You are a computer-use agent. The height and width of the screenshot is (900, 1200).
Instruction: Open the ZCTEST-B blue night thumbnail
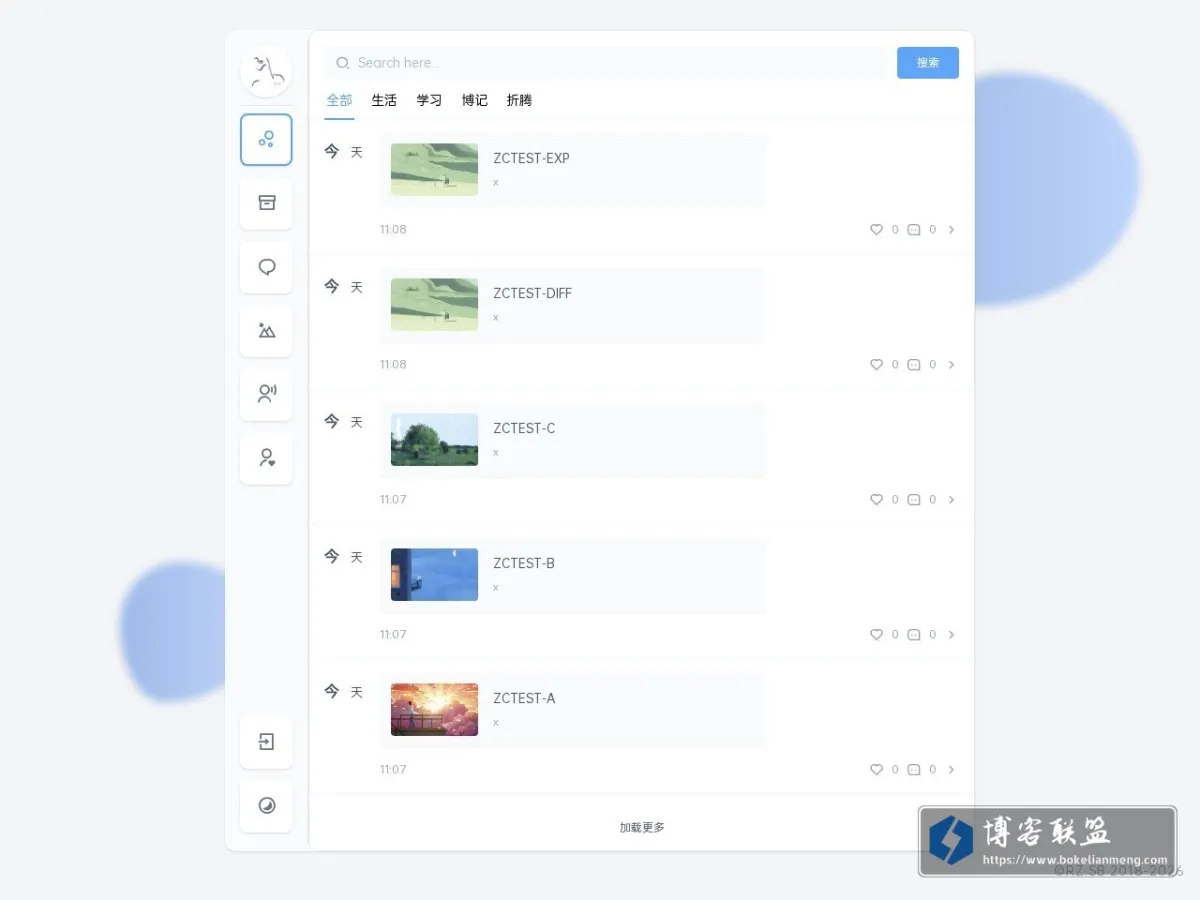[434, 575]
